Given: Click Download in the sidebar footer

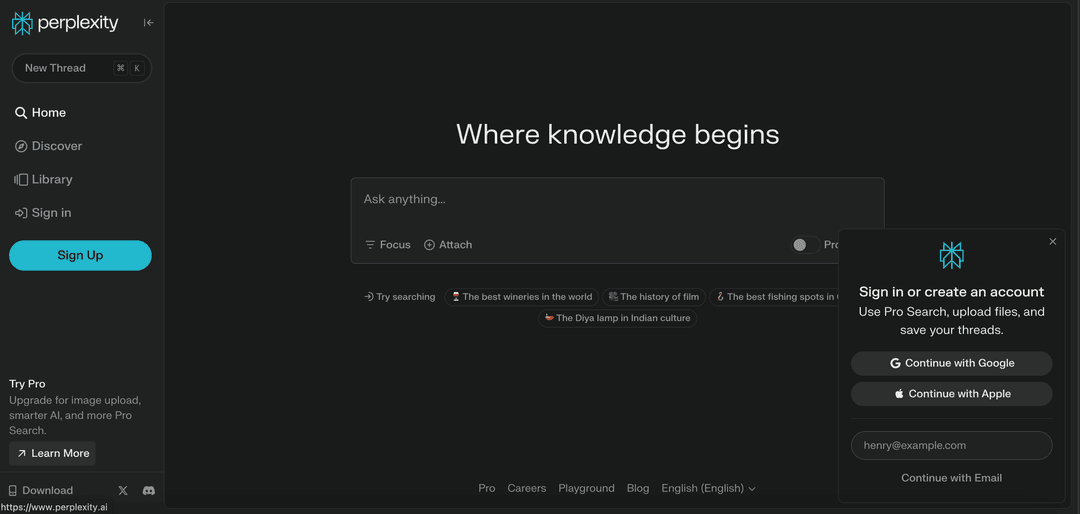Looking at the screenshot, I should pos(41,491).
